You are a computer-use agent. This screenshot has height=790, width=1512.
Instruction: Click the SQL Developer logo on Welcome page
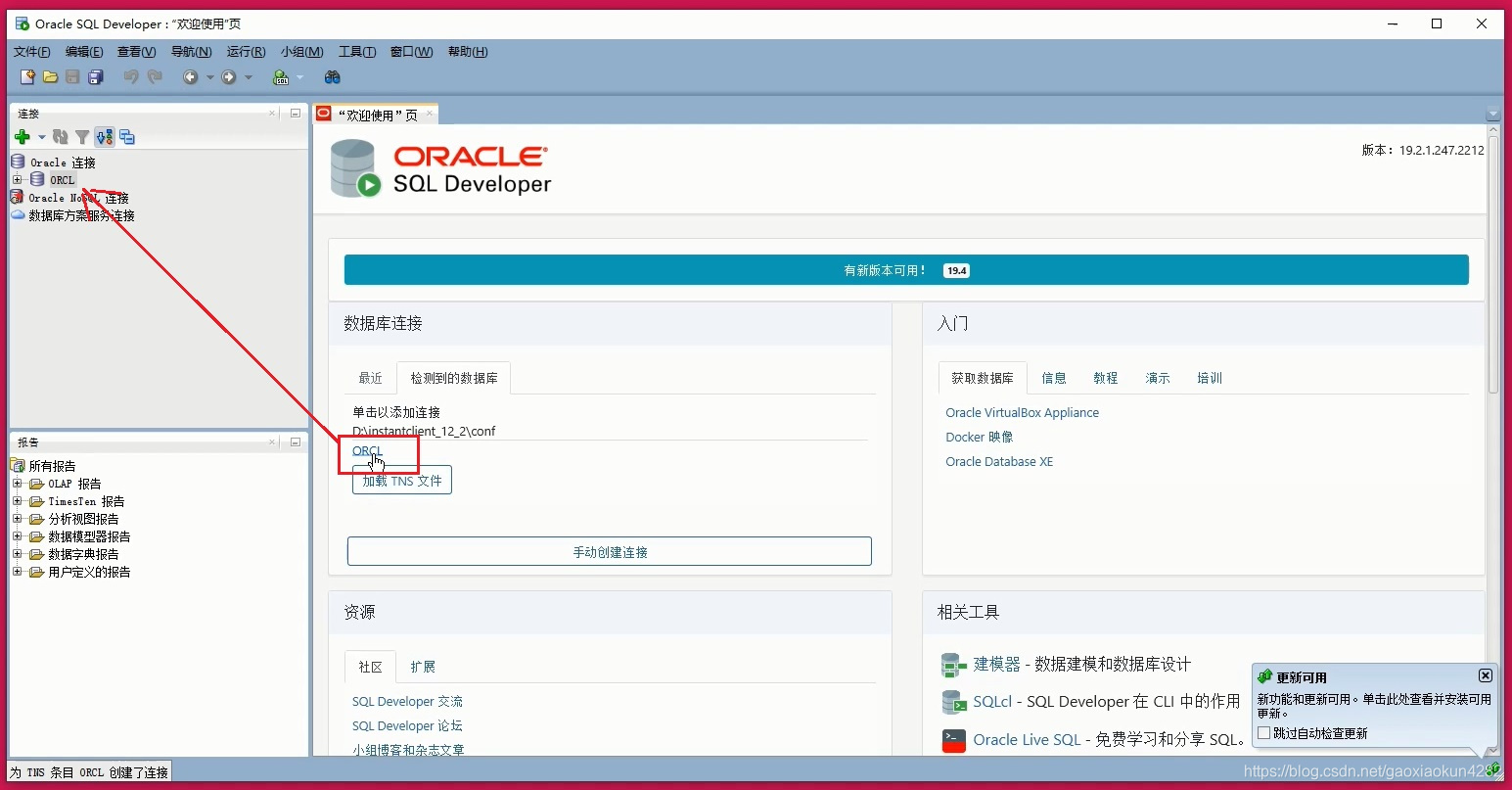(442, 169)
